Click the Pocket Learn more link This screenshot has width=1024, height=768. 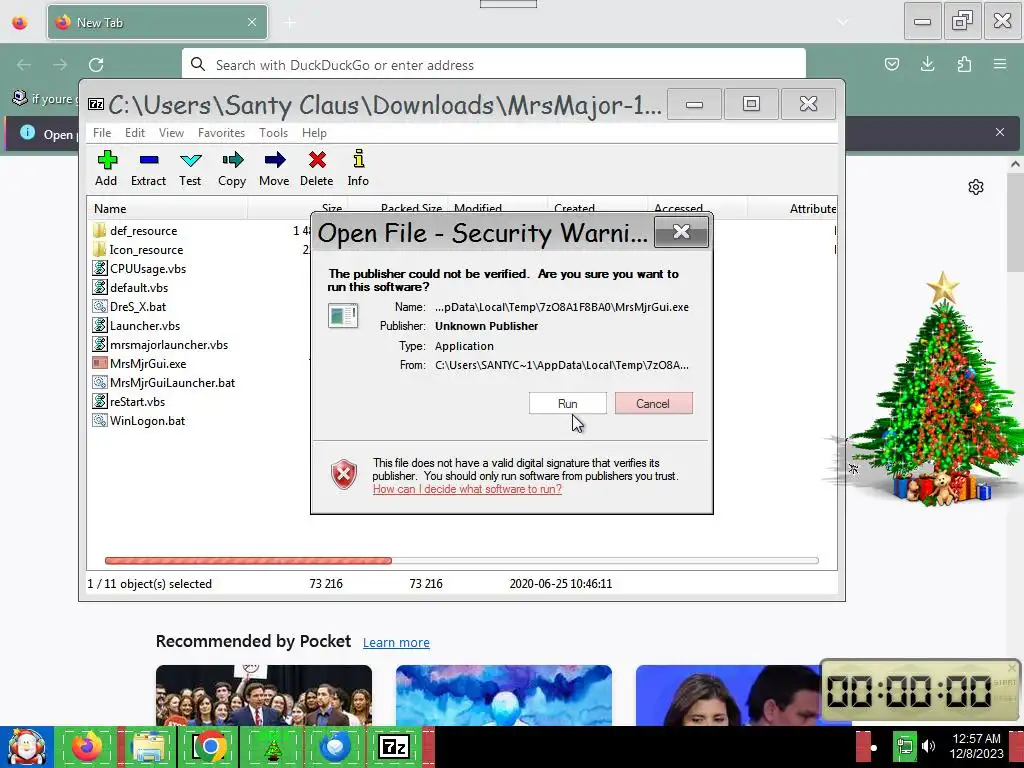pyautogui.click(x=396, y=643)
